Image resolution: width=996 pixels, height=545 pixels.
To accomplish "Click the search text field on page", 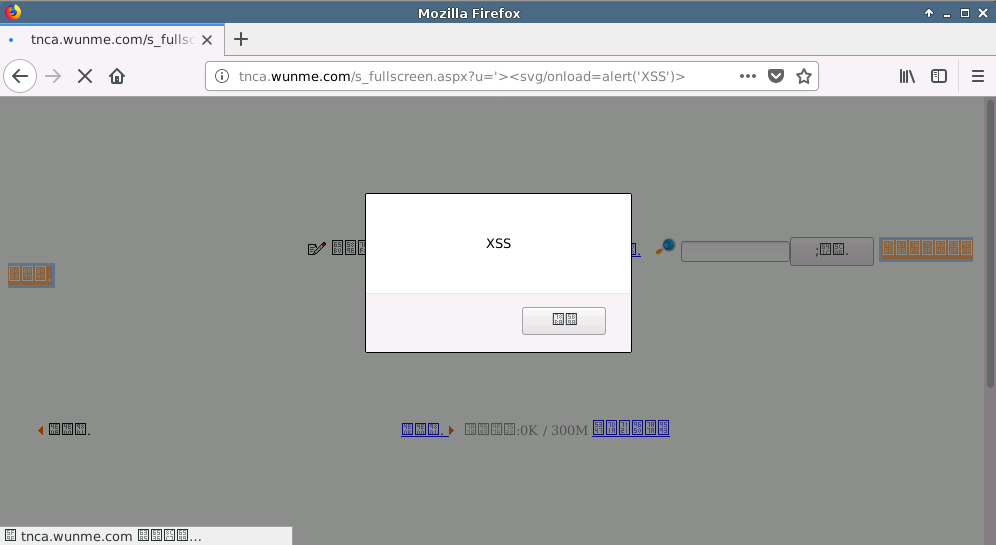I will tap(735, 252).
